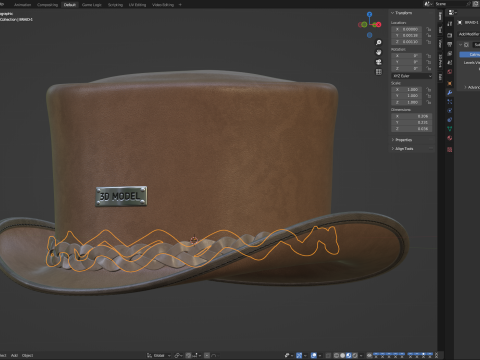Click the Scale Y value field
This screenshot has width=480, height=360.
407,96
